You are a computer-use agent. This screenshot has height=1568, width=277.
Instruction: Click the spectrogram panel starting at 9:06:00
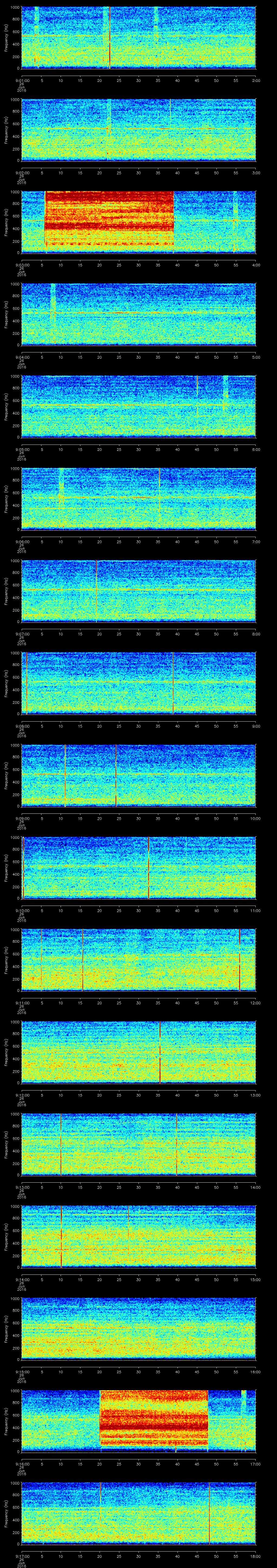tap(138, 499)
